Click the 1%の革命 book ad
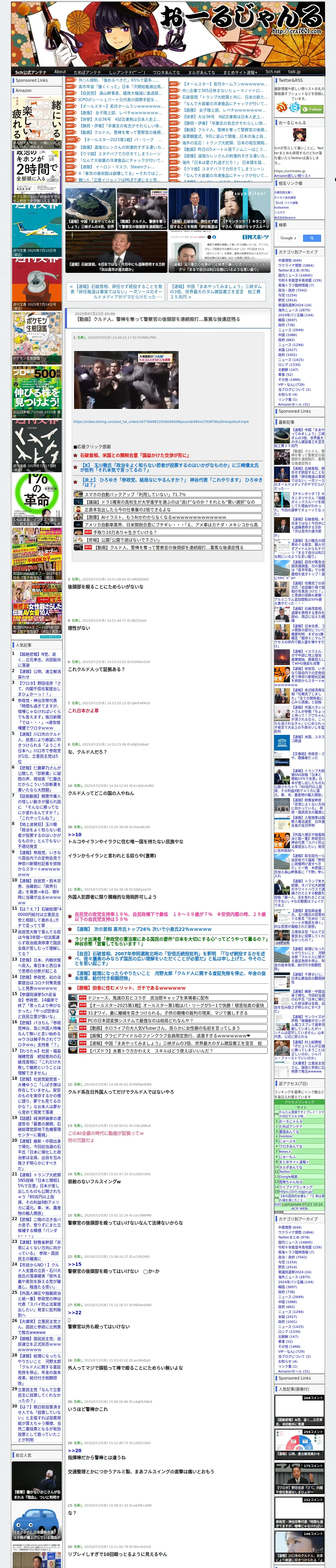This screenshot has height=1568, width=336. click(x=37, y=499)
